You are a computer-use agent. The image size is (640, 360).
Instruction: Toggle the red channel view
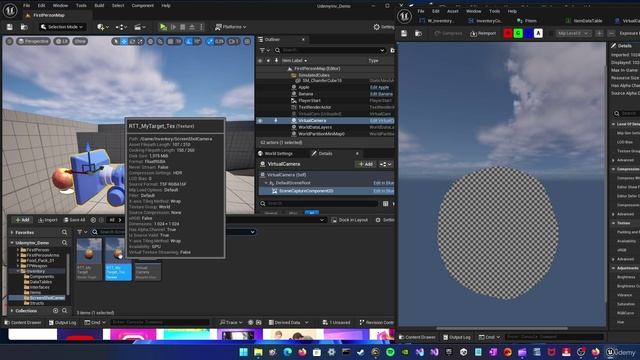(508, 33)
